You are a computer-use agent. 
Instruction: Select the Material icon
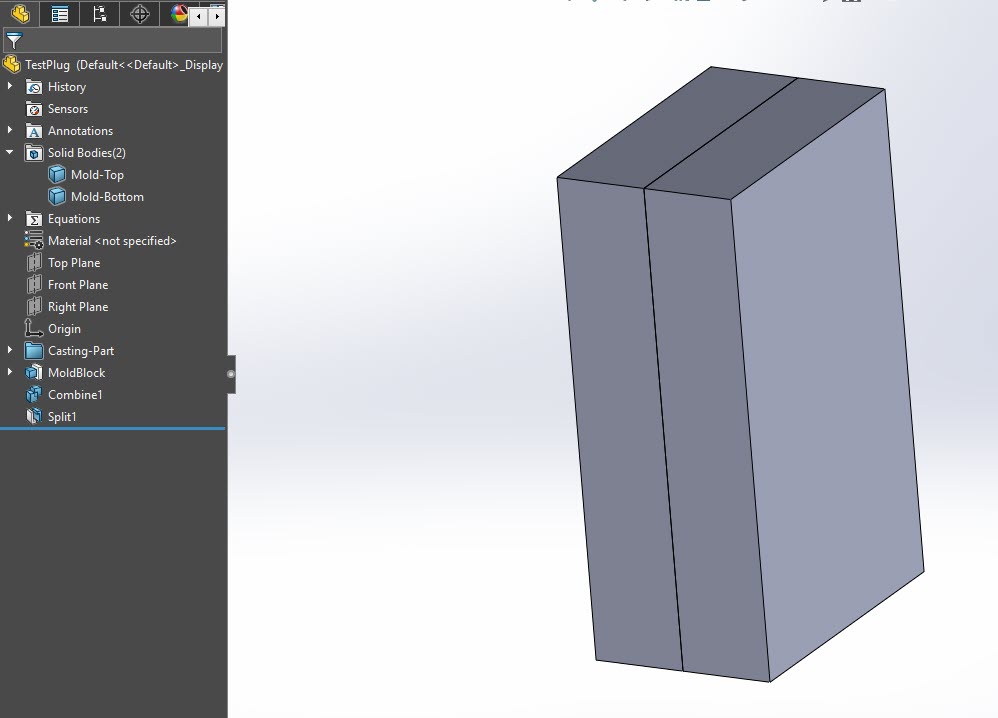34,241
